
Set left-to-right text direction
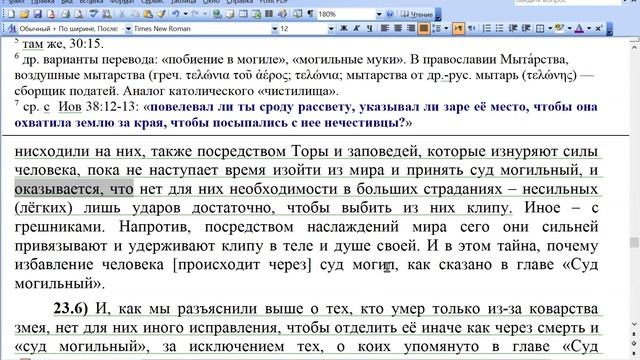pos(458,29)
